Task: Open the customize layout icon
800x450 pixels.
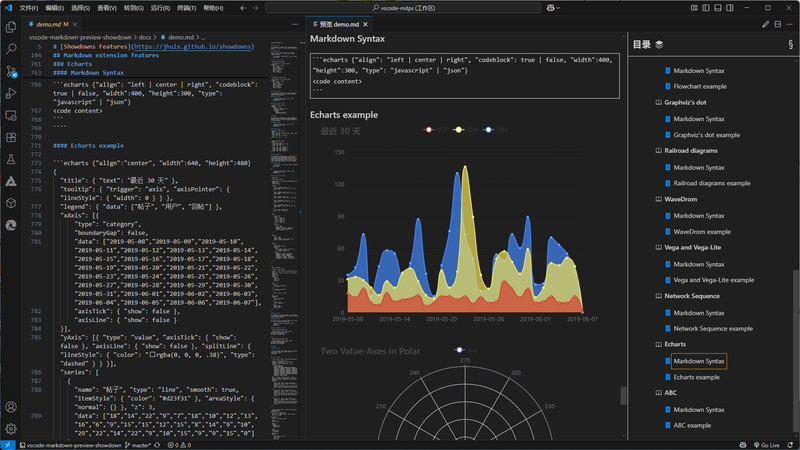Action: point(694,8)
